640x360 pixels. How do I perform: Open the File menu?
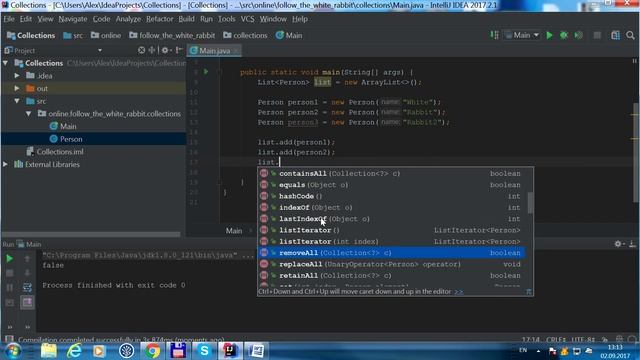[9, 19]
